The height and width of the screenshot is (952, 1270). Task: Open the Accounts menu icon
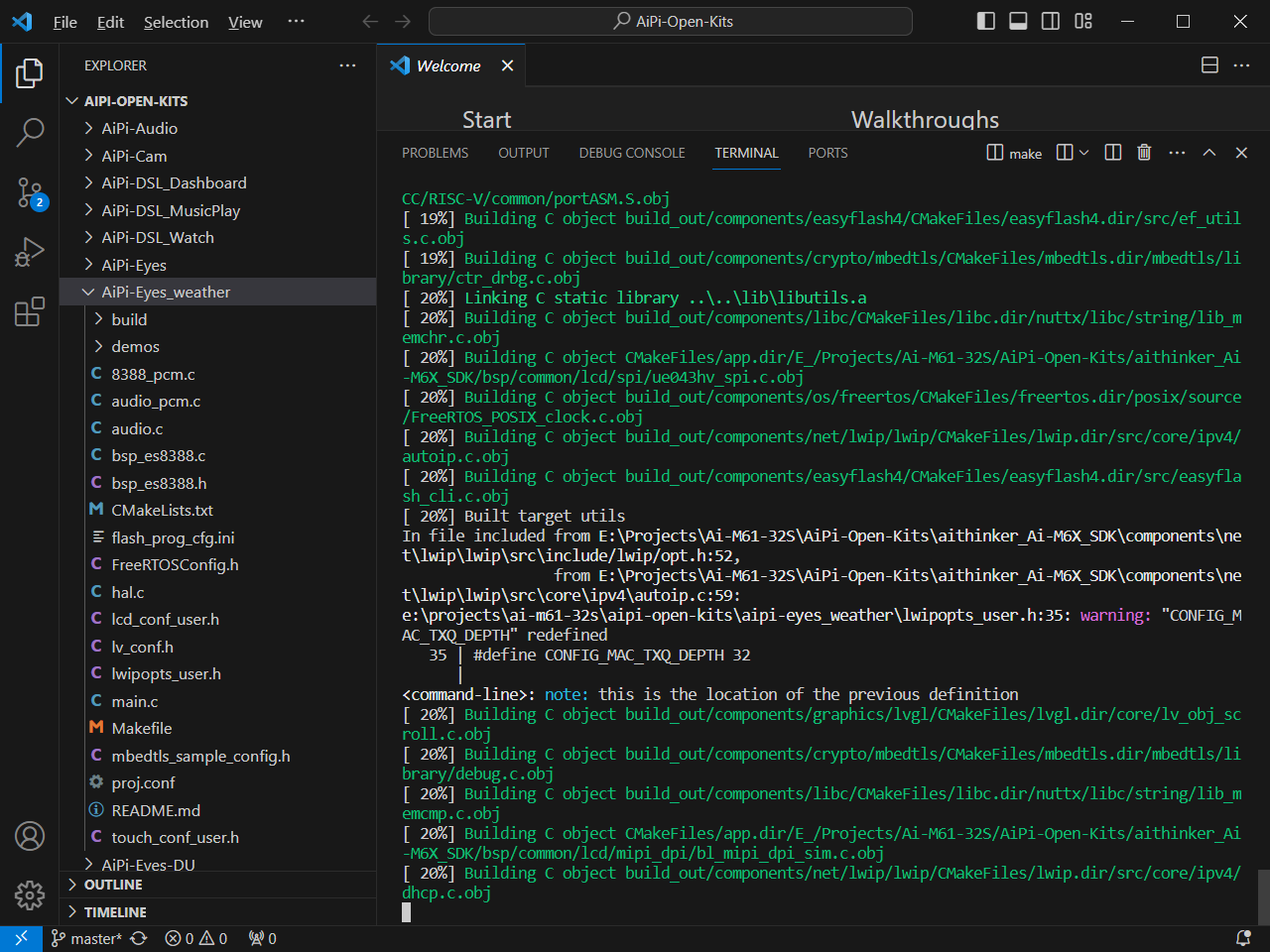tap(30, 836)
